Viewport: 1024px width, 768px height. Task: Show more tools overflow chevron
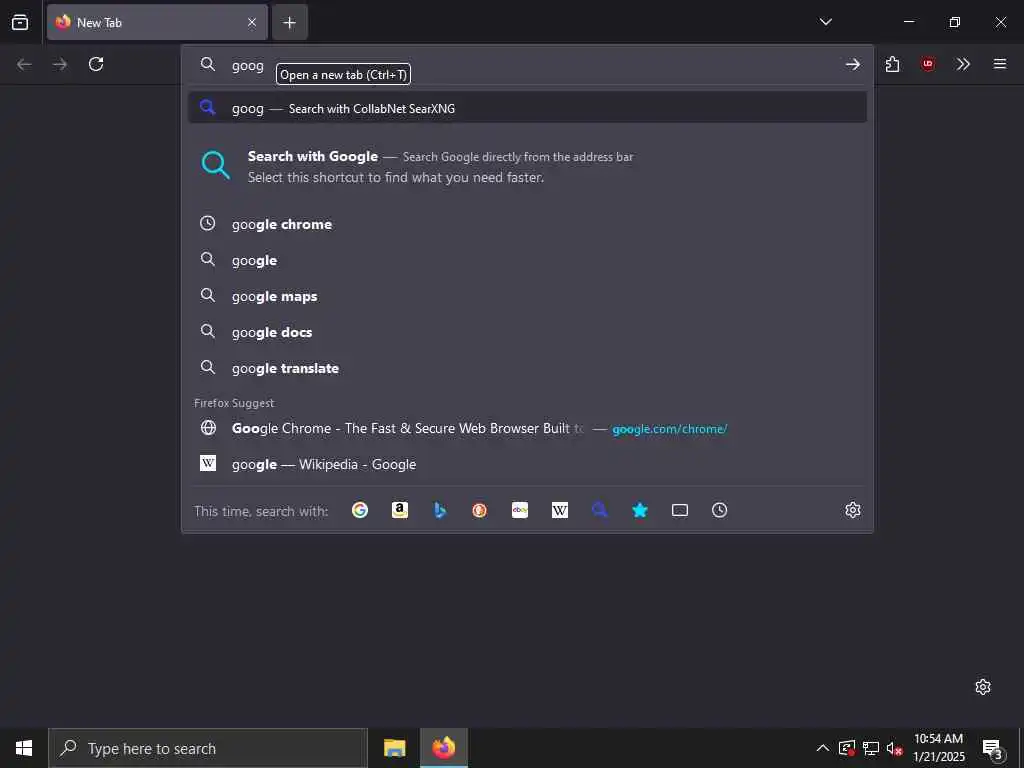(963, 64)
